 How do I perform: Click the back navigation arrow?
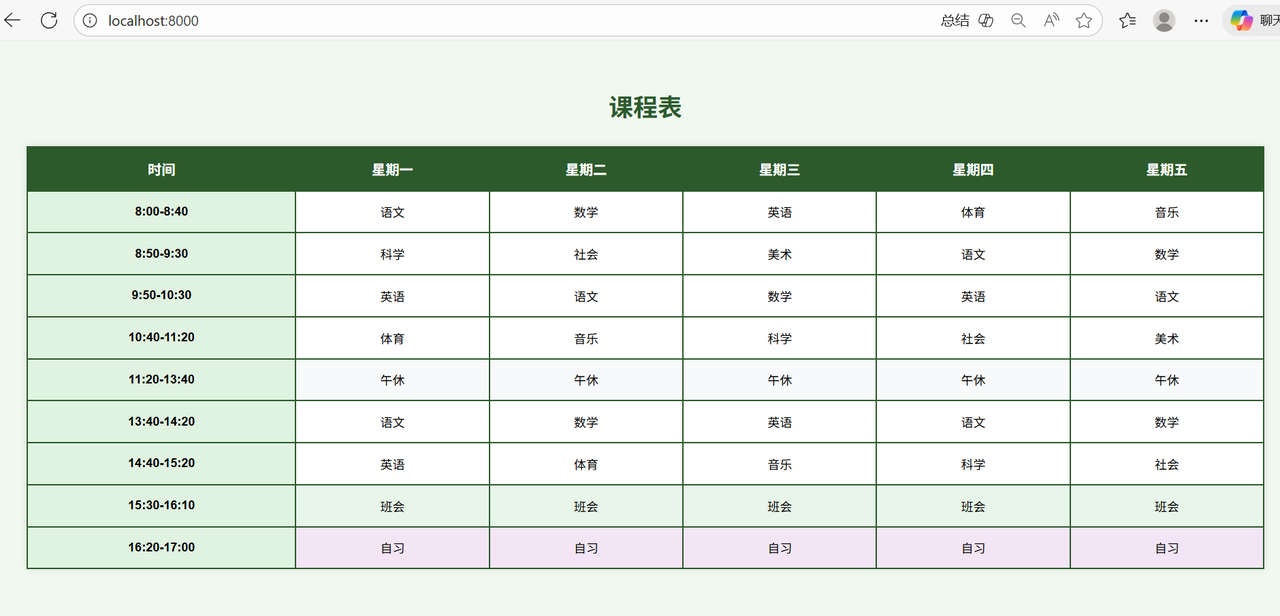click(x=12, y=20)
